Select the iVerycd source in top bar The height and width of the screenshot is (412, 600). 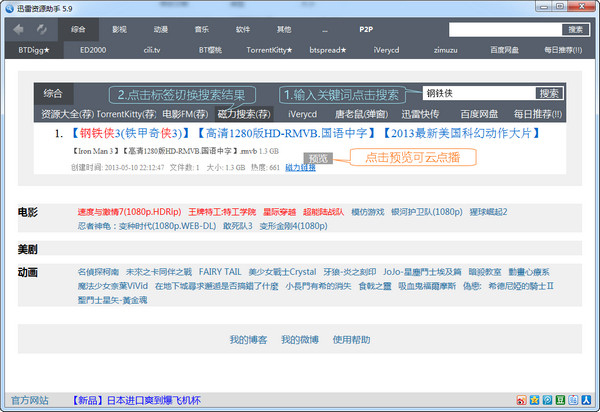(386, 50)
